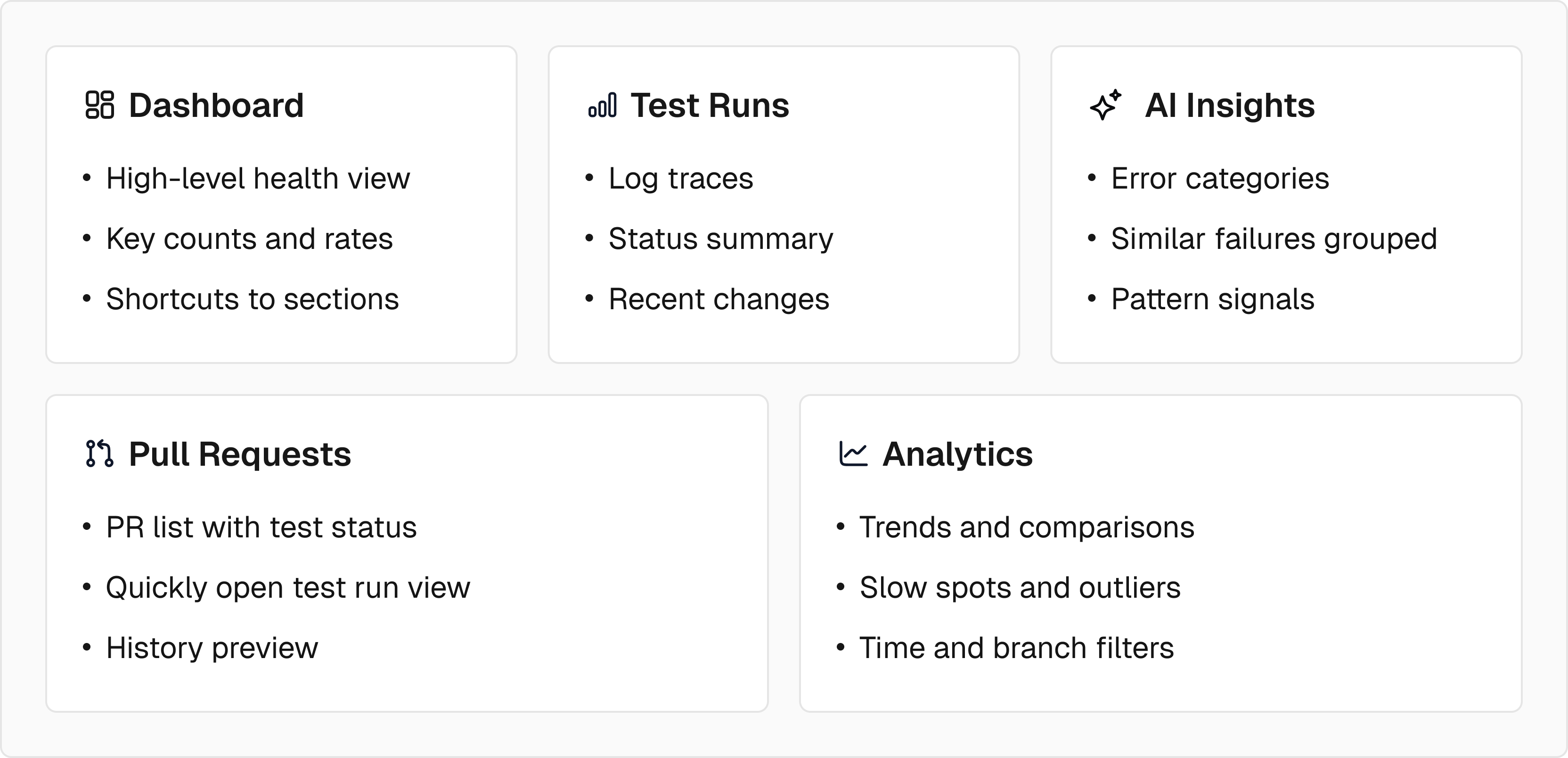This screenshot has width=1568, height=758.
Task: Select the "Log traces" item
Action: click(680, 178)
